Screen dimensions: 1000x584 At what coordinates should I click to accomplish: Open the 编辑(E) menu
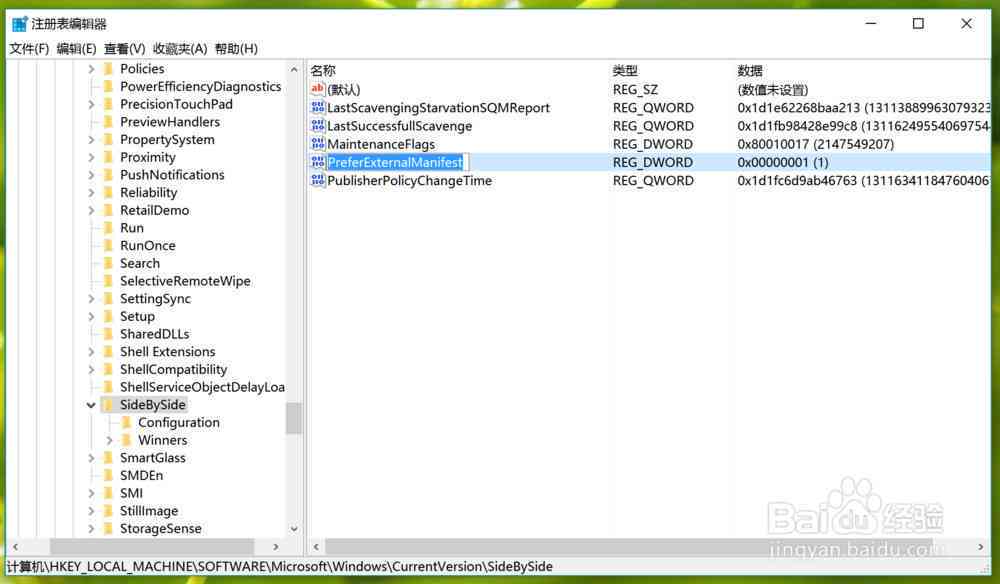77,48
